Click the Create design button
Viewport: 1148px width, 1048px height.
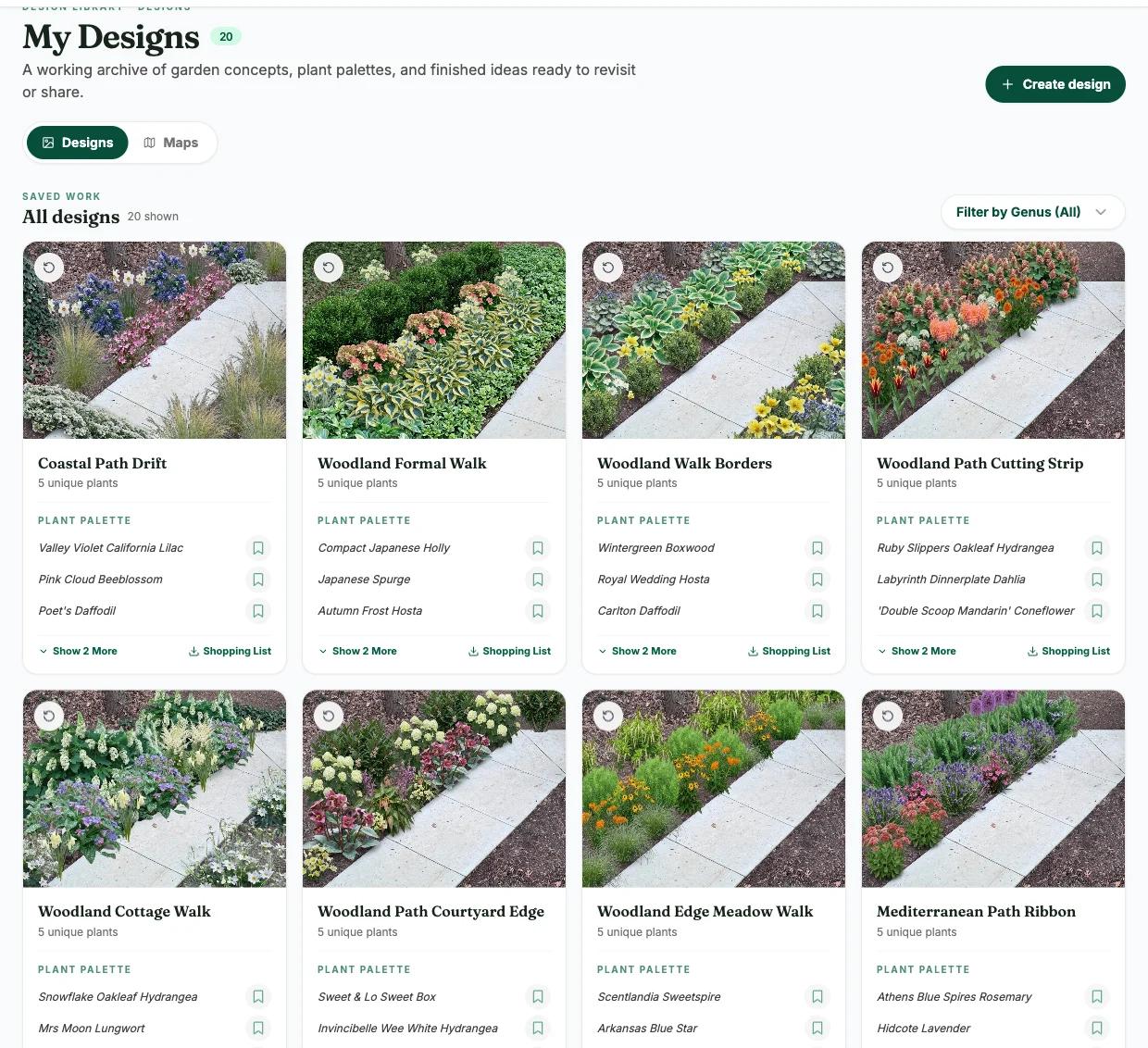click(x=1055, y=84)
